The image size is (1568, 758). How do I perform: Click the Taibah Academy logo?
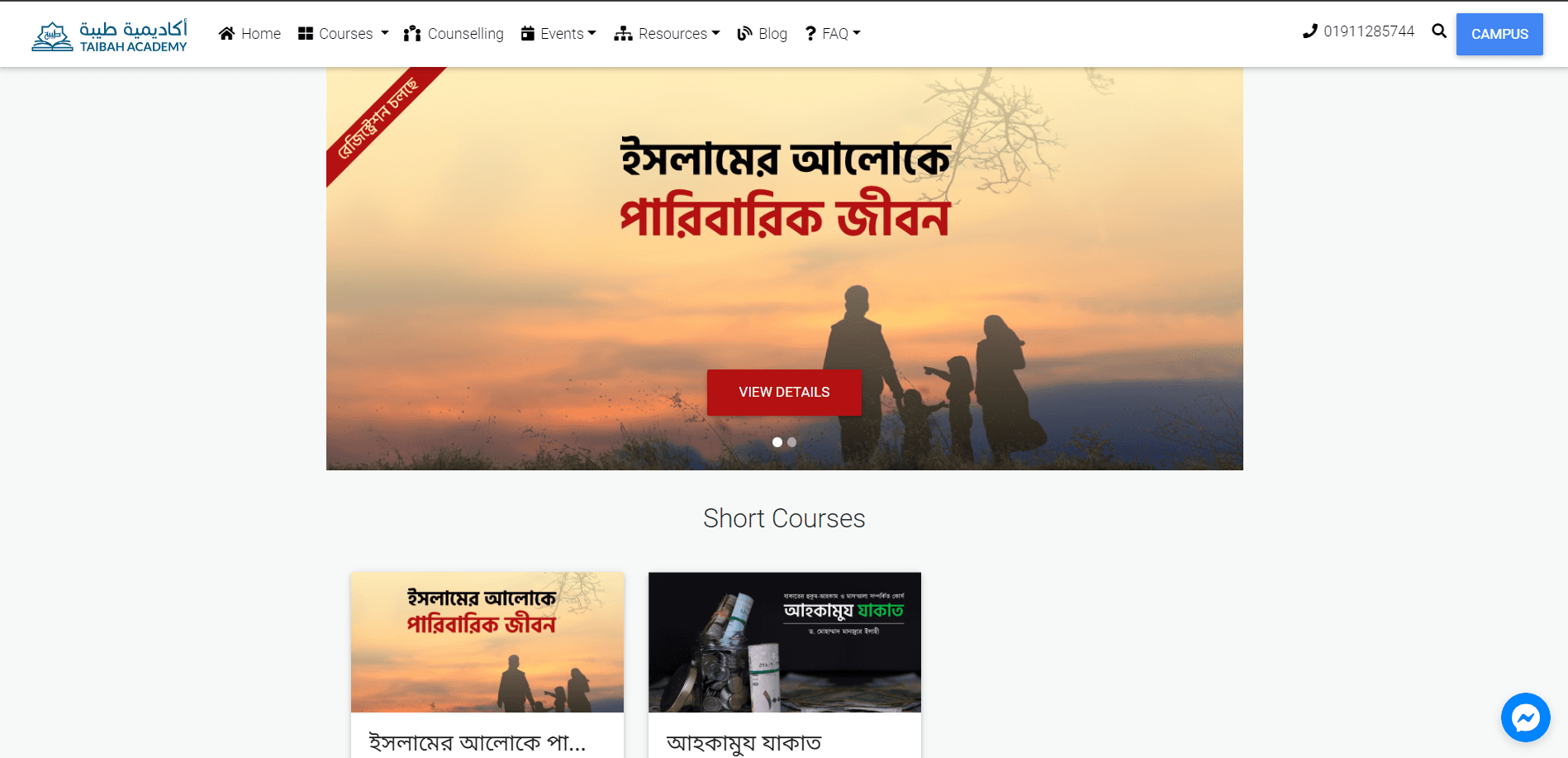109,35
